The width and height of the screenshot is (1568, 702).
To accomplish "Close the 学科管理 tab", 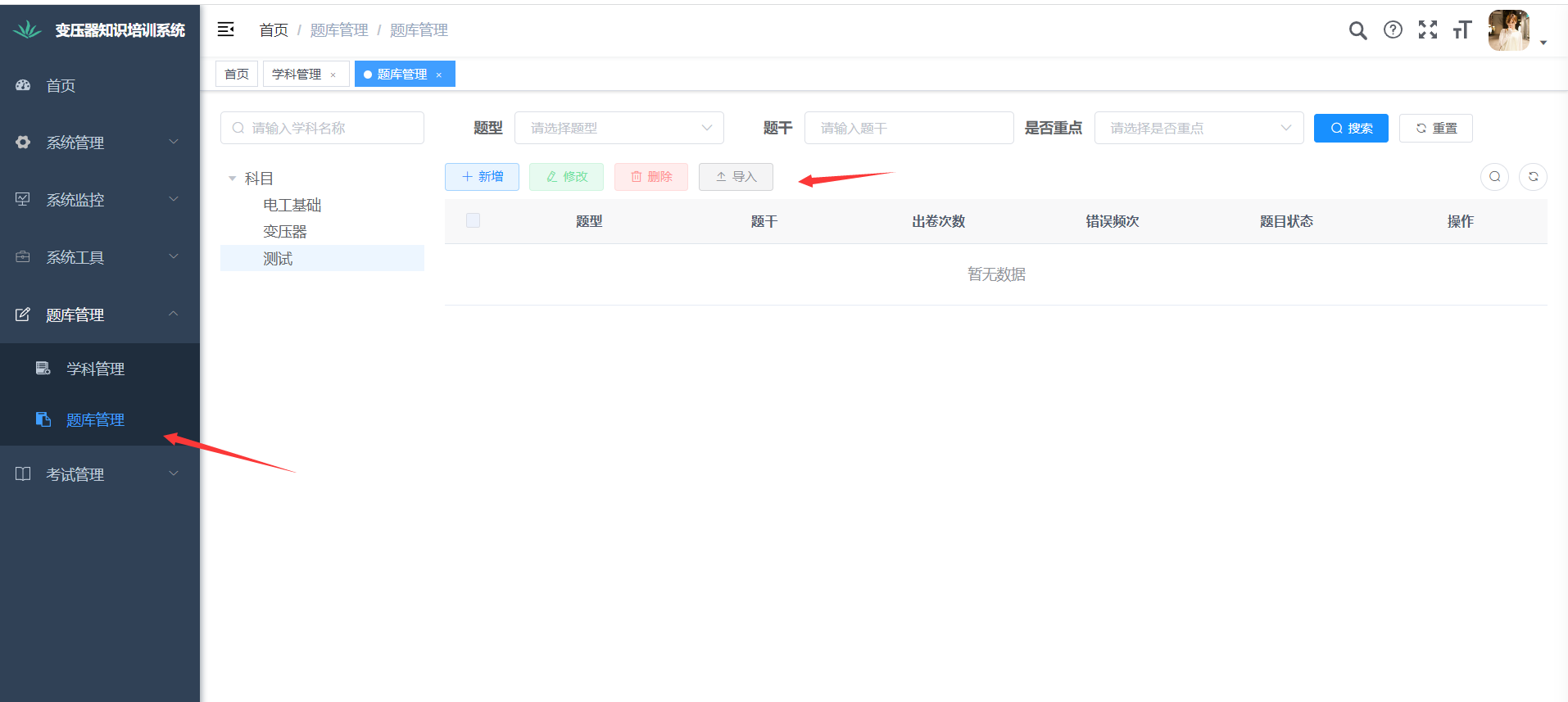I will point(333,75).
